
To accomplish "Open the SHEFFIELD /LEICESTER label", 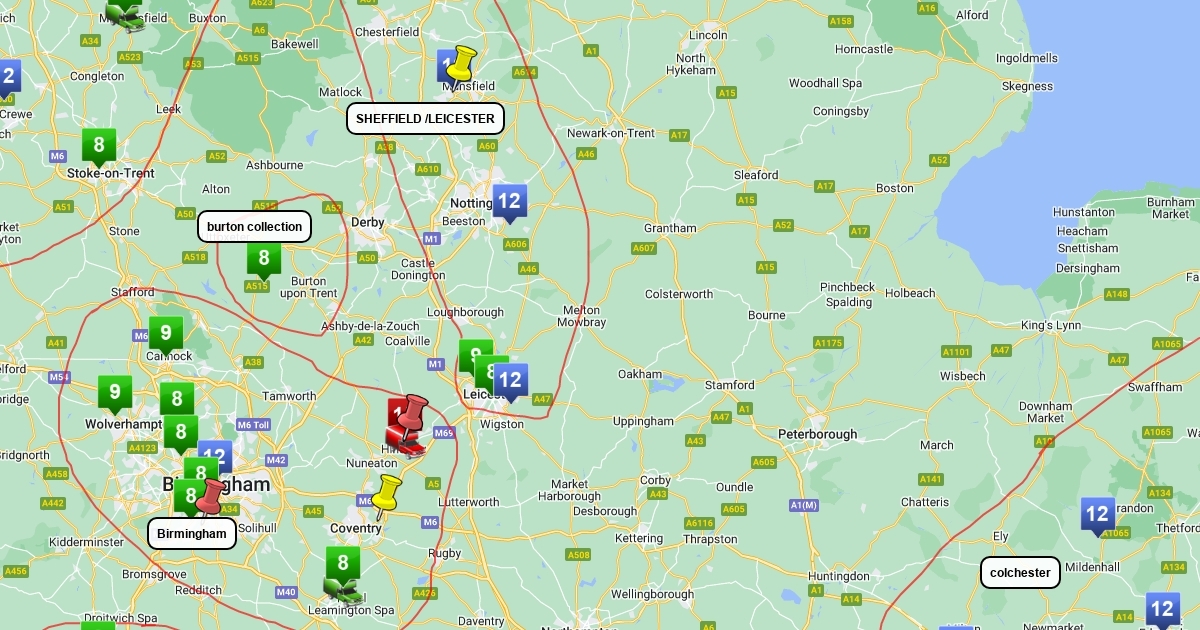I will coord(425,118).
